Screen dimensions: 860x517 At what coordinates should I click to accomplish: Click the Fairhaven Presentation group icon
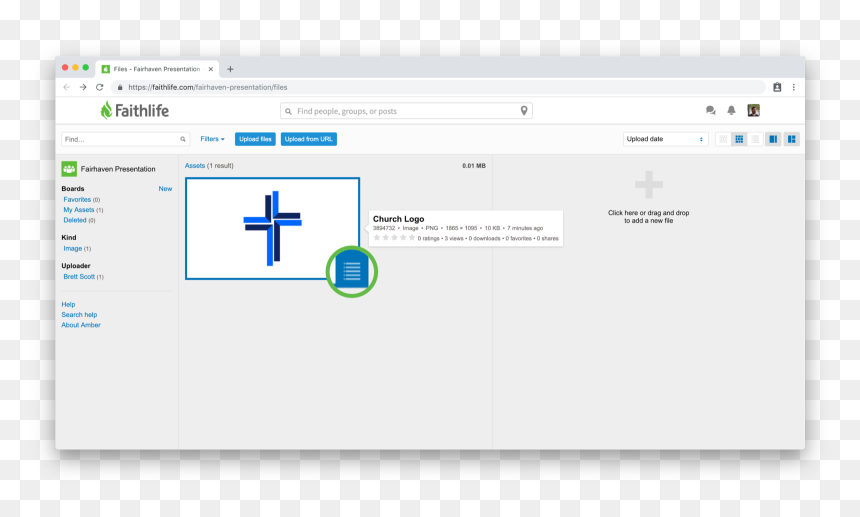[x=69, y=169]
